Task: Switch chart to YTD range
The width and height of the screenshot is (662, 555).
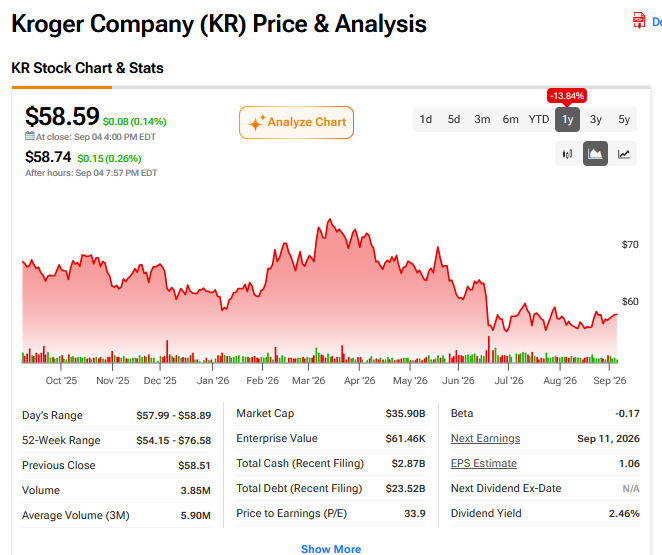Action: [539, 119]
